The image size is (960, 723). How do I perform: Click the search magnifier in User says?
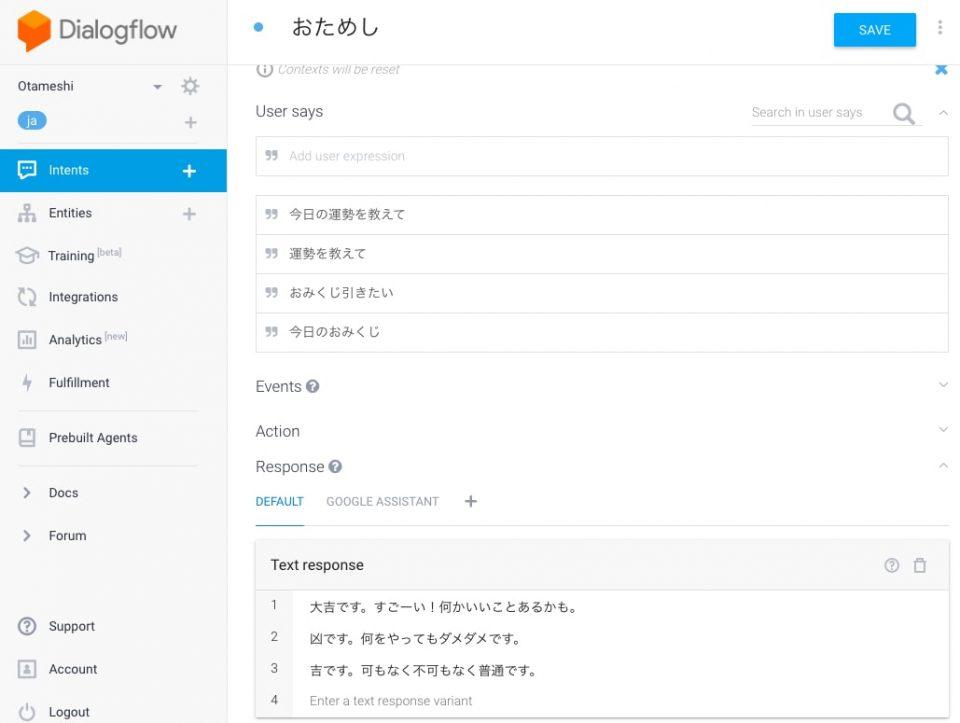(904, 113)
